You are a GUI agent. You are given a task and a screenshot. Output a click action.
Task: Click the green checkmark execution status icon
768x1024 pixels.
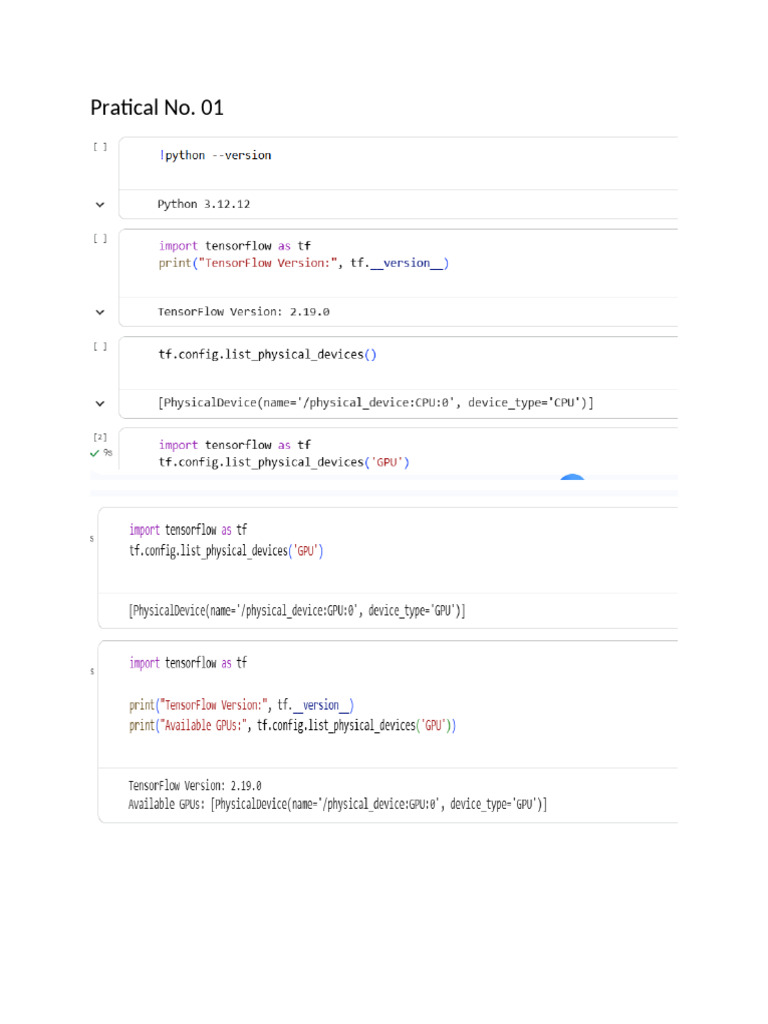[95, 453]
